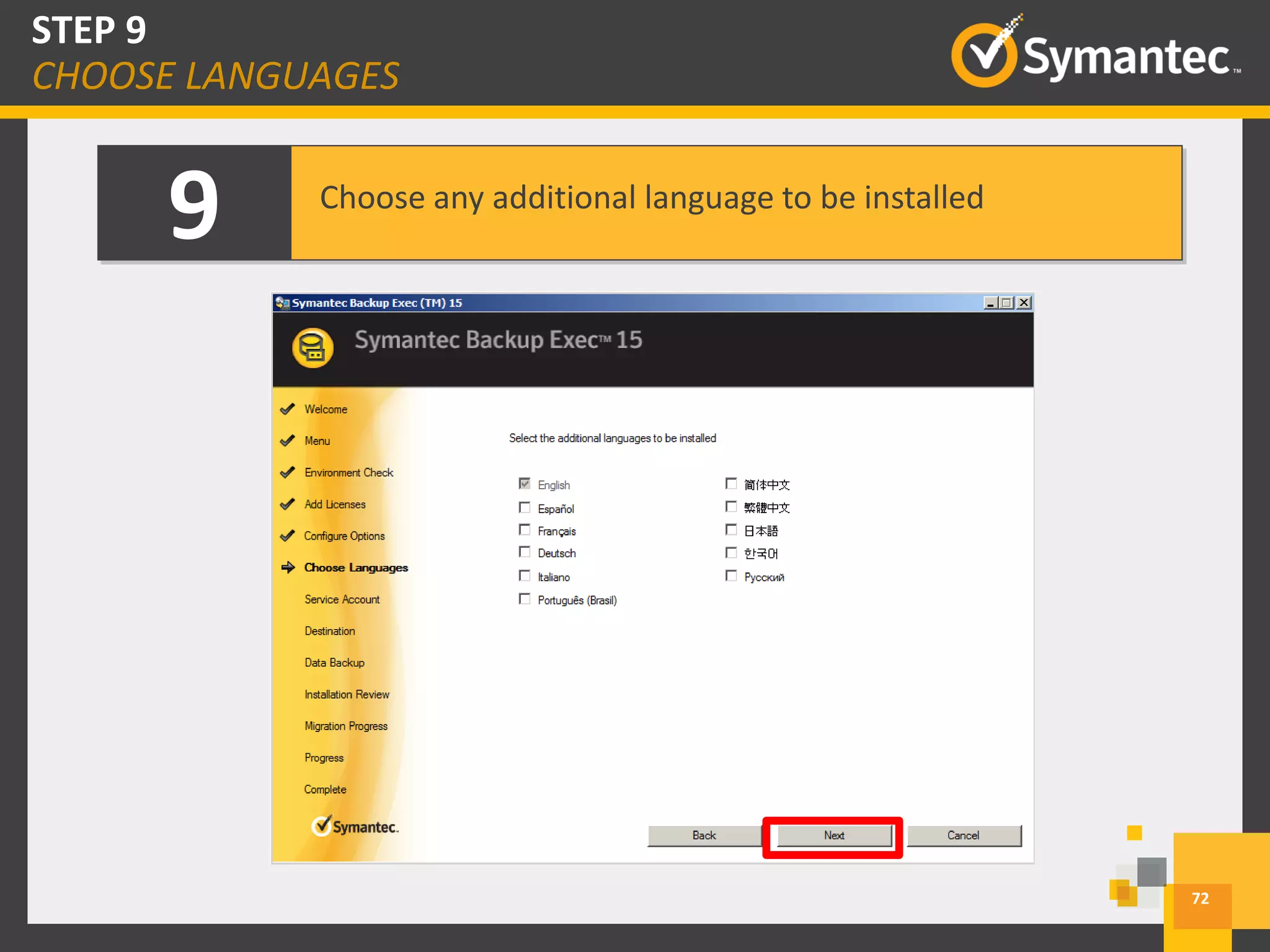Select the Progress step label
The image size is (1270, 952).
[x=324, y=757]
